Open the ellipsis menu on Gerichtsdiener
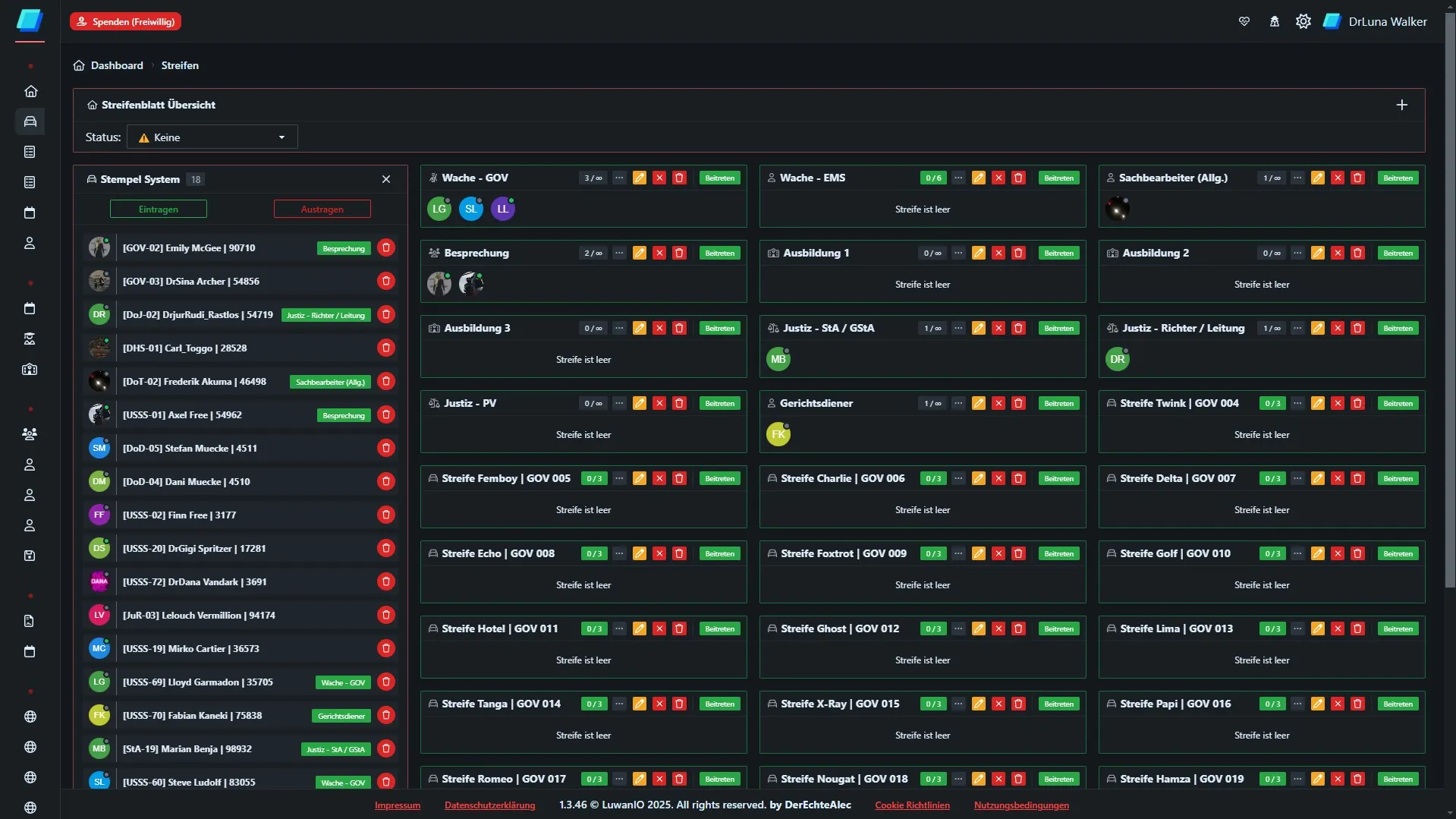Screen dimensions: 1456x819 [958, 403]
